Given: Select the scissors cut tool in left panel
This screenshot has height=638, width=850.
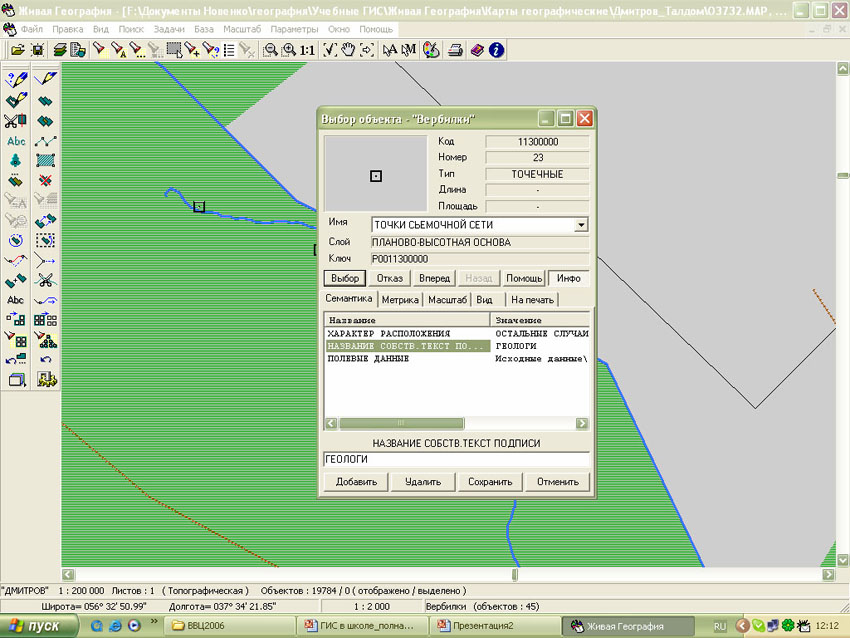Looking at the screenshot, I should tap(16, 121).
